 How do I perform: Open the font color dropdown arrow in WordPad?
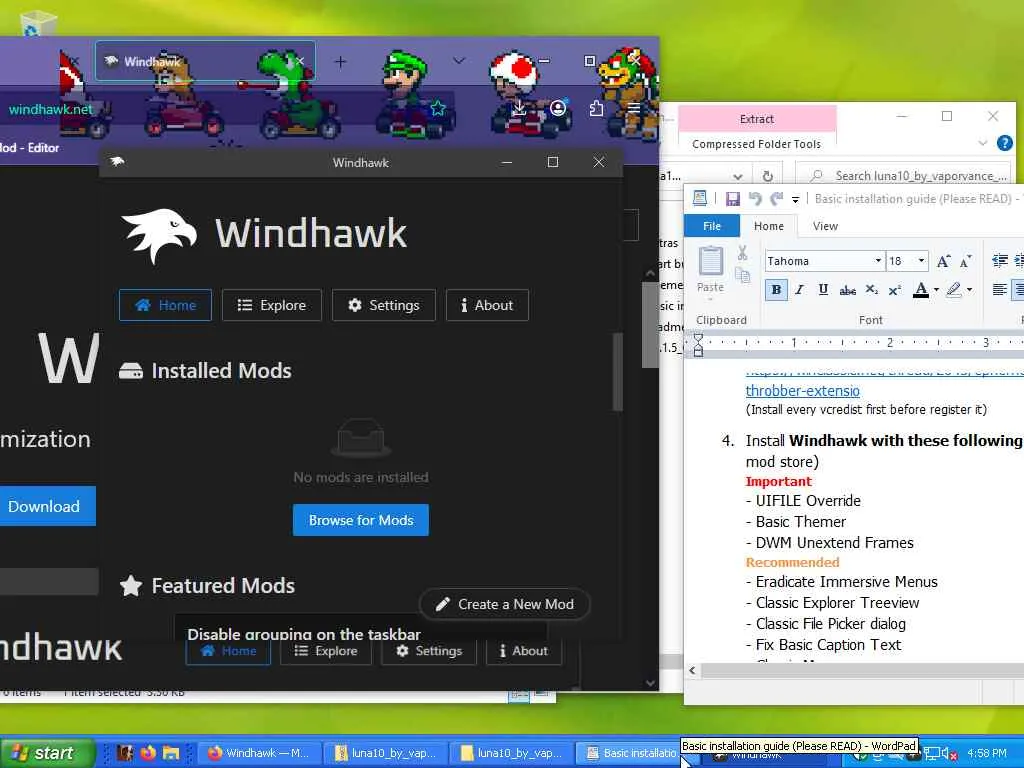936,290
